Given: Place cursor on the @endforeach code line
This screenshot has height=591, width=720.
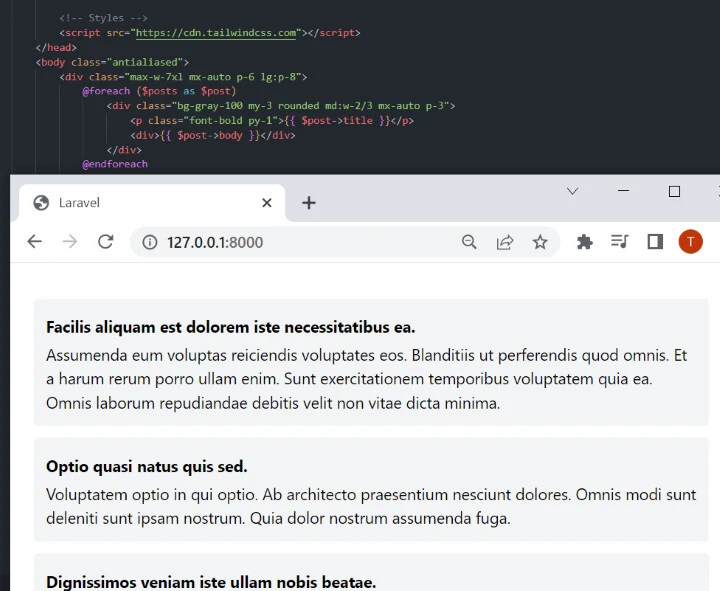Looking at the screenshot, I should click(x=115, y=164).
